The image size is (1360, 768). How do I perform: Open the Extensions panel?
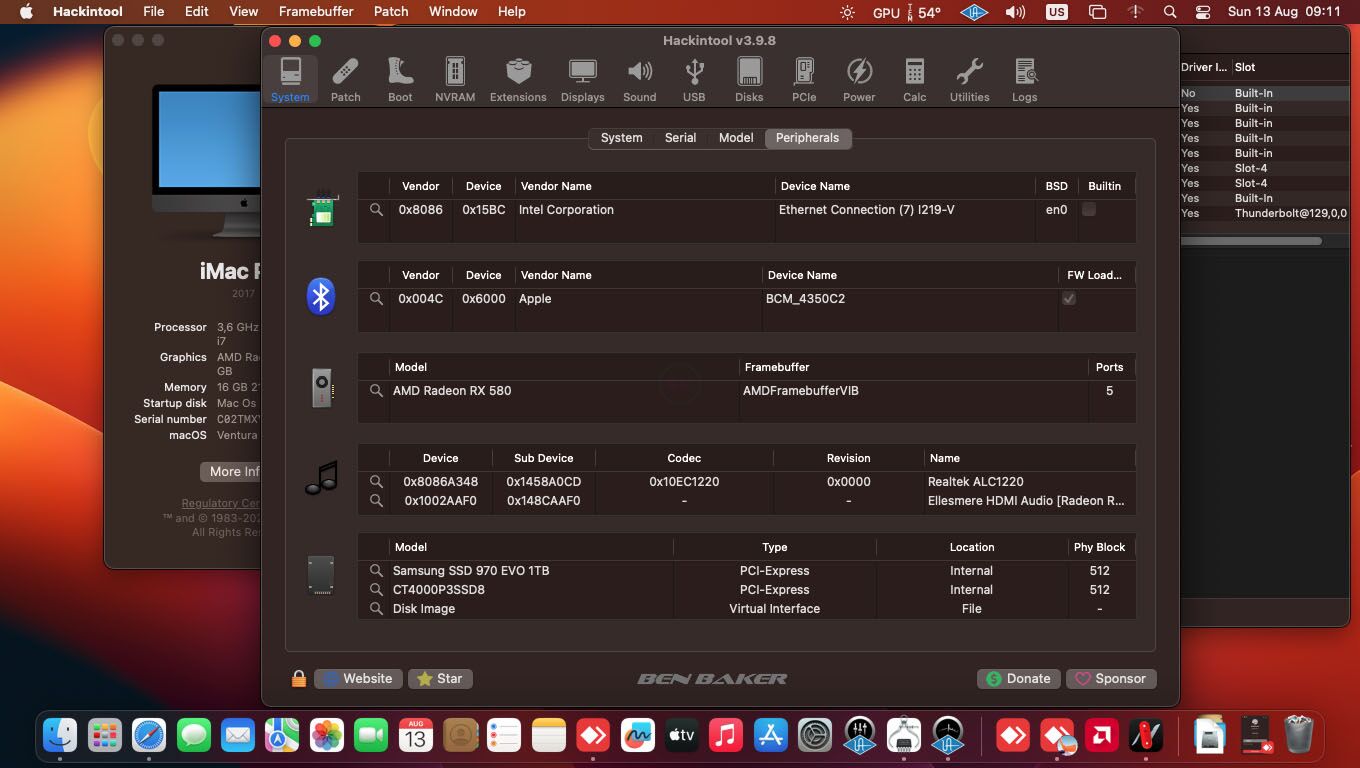tap(518, 78)
